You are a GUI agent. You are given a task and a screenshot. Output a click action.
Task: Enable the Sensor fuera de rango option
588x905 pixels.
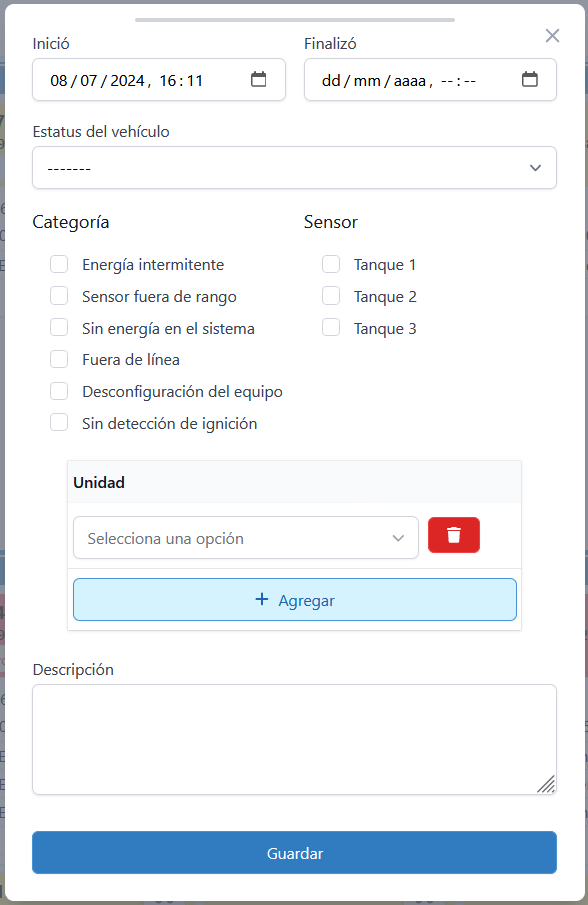tap(59, 296)
